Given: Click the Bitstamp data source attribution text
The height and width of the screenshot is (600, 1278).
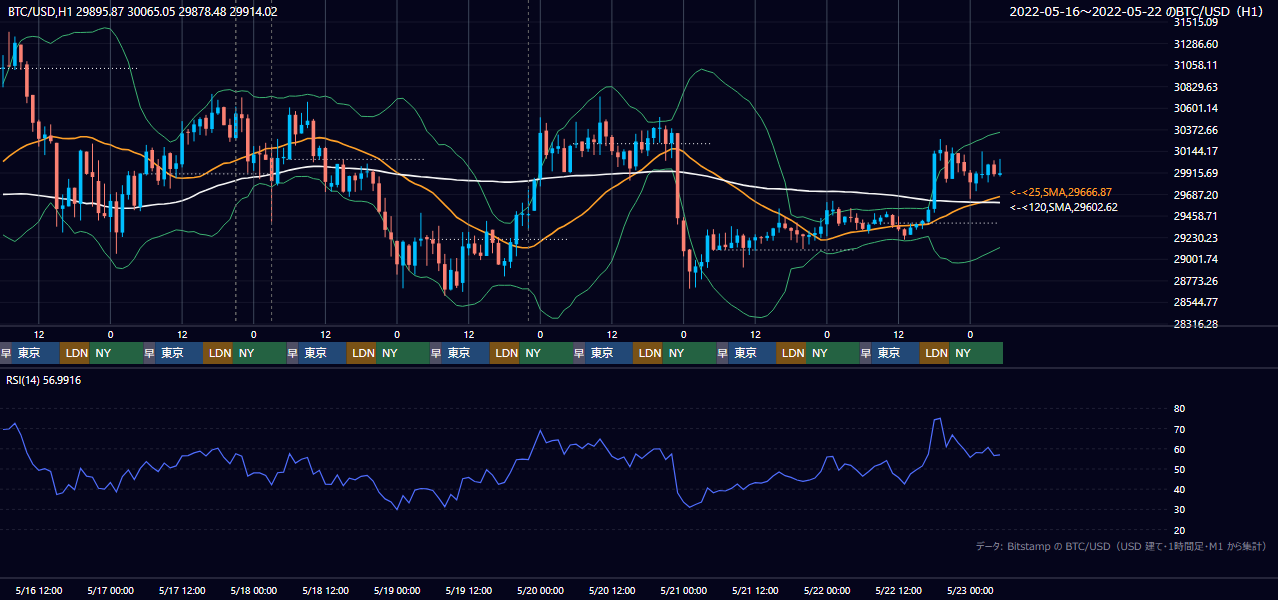Looking at the screenshot, I should tap(1121, 546).
